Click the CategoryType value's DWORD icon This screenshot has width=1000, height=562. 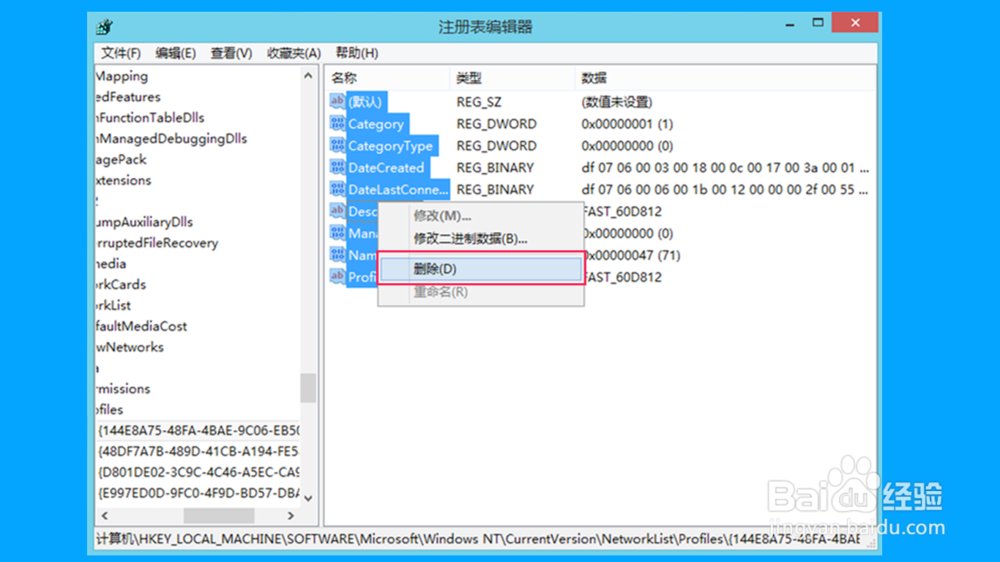pos(337,145)
